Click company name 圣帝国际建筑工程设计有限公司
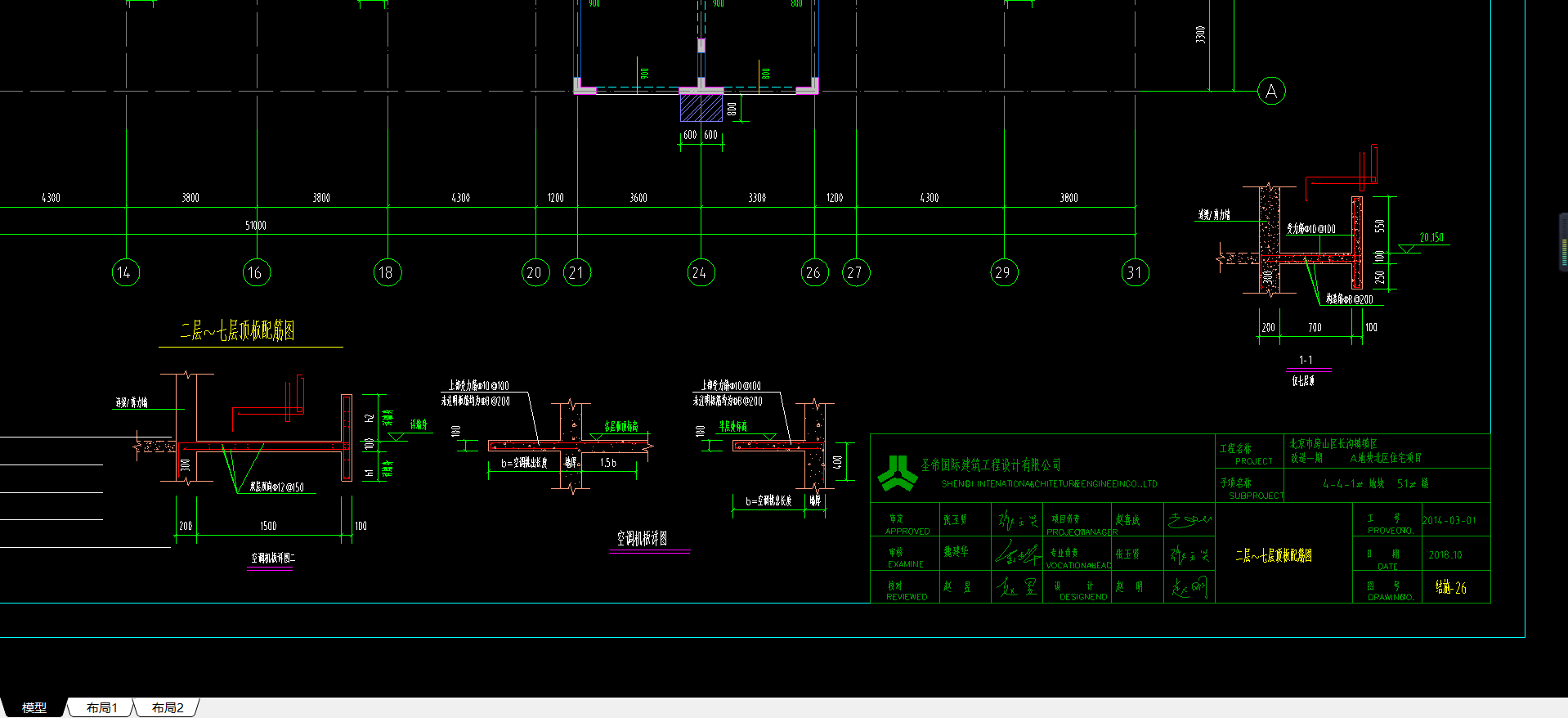1568x718 pixels. click(x=991, y=464)
